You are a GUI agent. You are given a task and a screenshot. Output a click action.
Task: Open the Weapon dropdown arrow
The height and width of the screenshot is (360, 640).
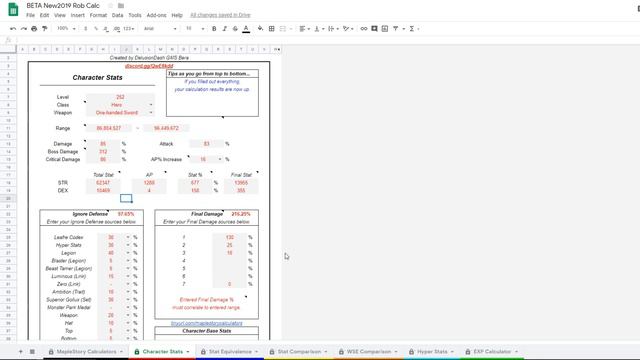151,113
